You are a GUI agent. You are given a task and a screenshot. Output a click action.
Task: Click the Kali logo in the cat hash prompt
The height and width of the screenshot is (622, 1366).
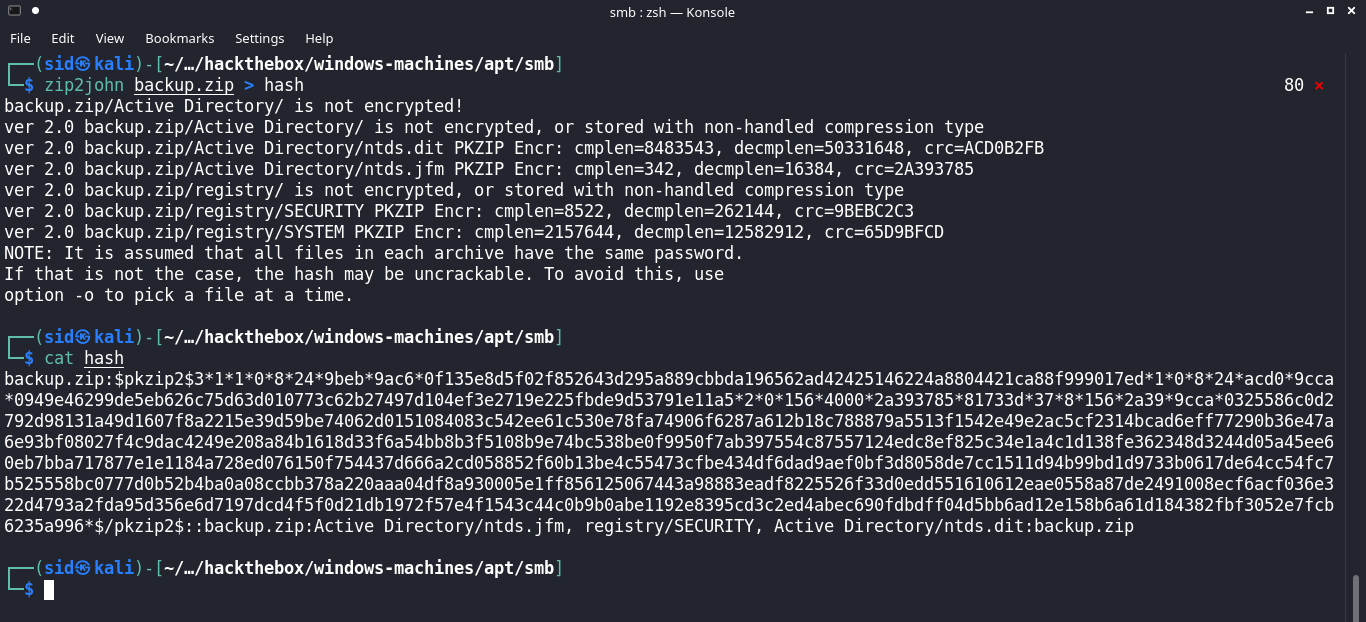[x=83, y=337]
